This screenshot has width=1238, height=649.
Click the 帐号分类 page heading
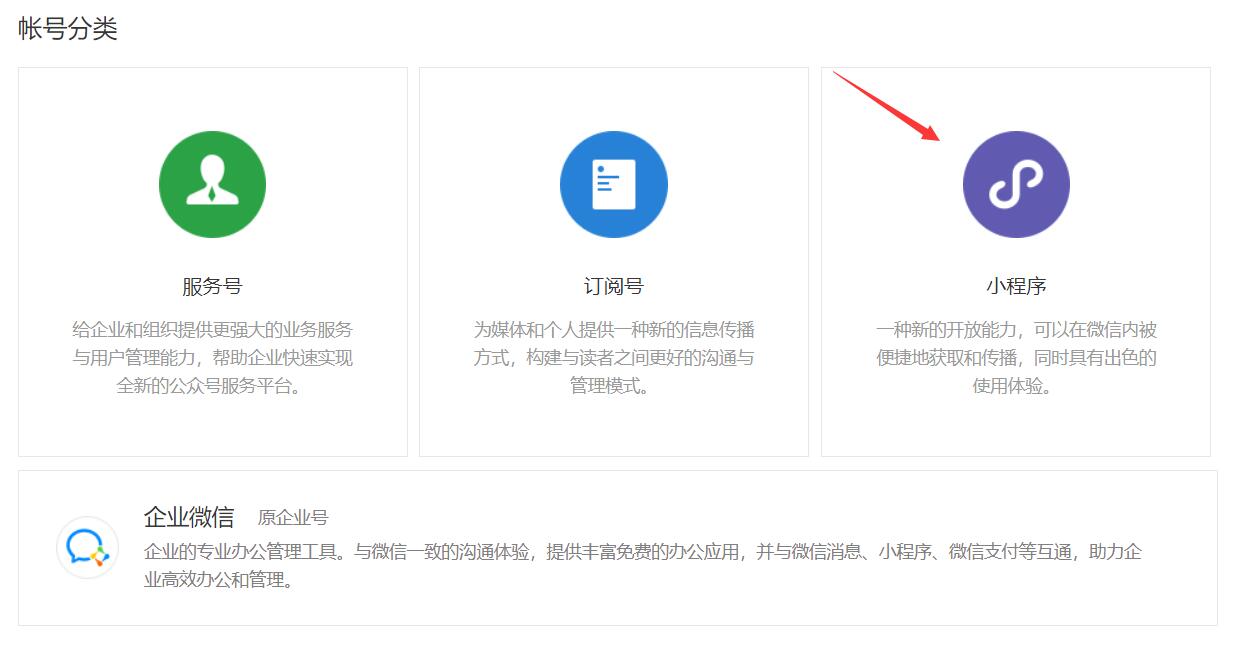(x=68, y=29)
